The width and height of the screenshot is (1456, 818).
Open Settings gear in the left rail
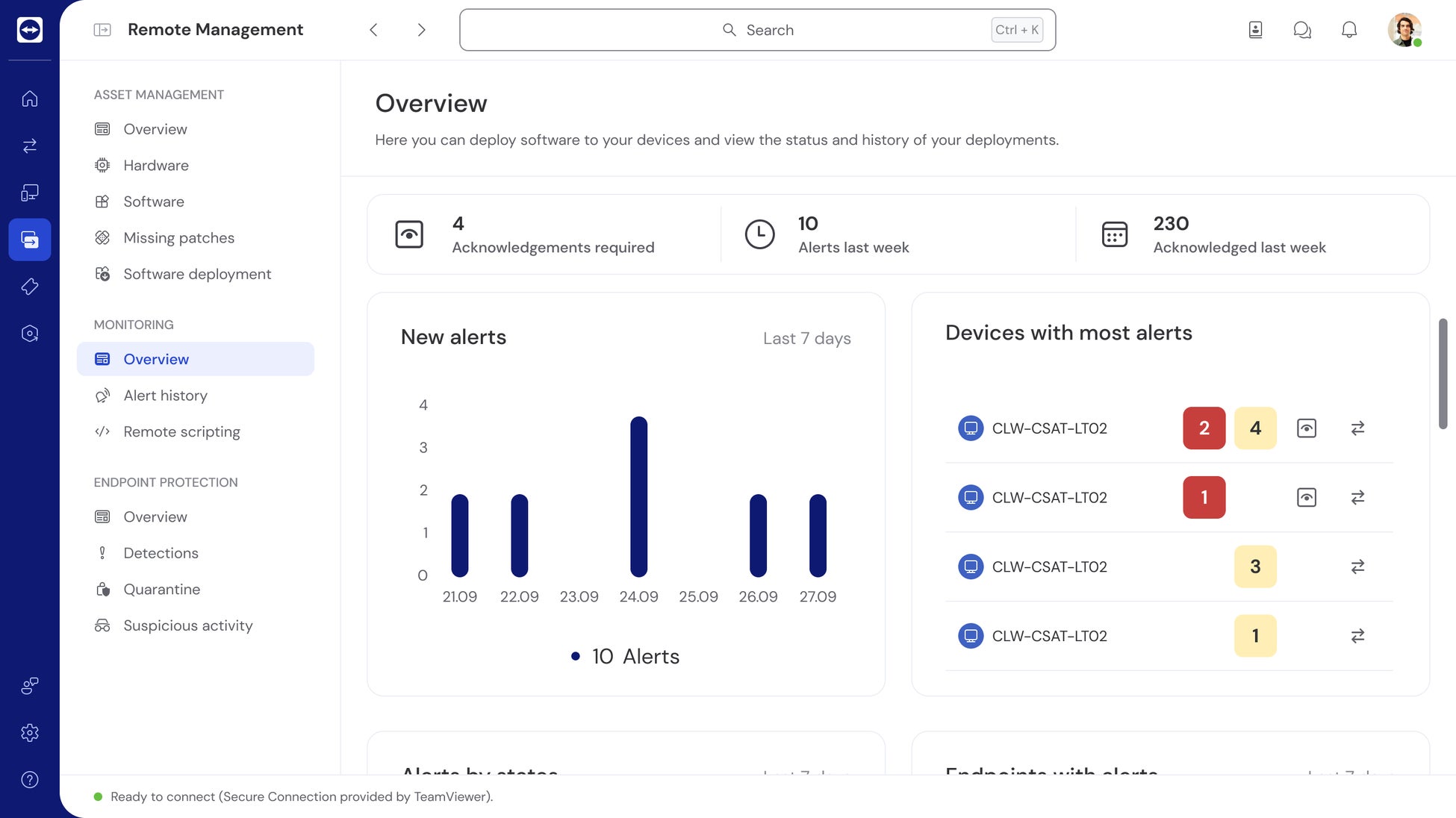click(x=30, y=733)
